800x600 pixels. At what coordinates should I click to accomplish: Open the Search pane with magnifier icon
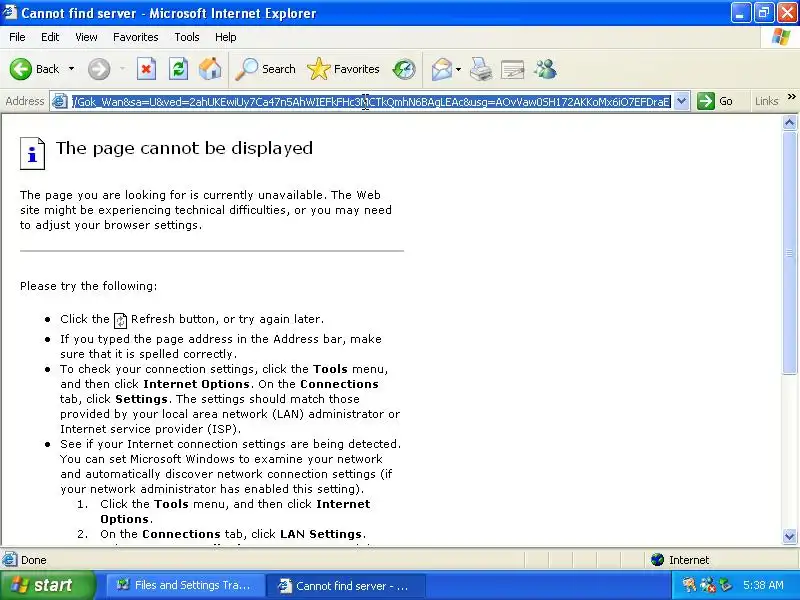[265, 69]
